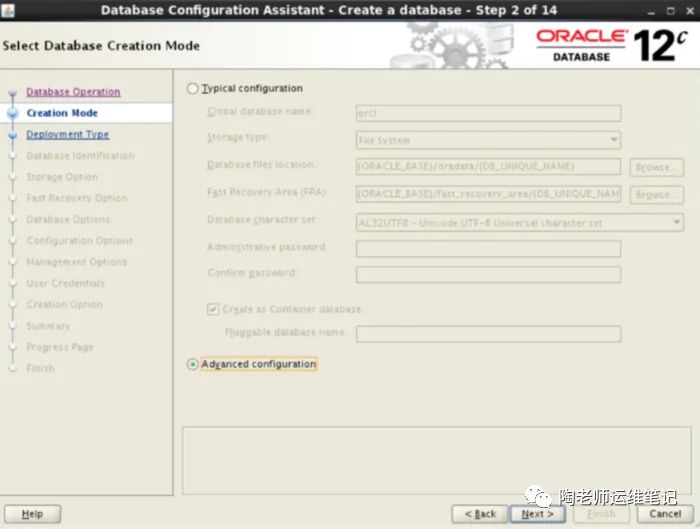Click the message area at the bottom
The height and width of the screenshot is (529, 700).
pos(437,460)
